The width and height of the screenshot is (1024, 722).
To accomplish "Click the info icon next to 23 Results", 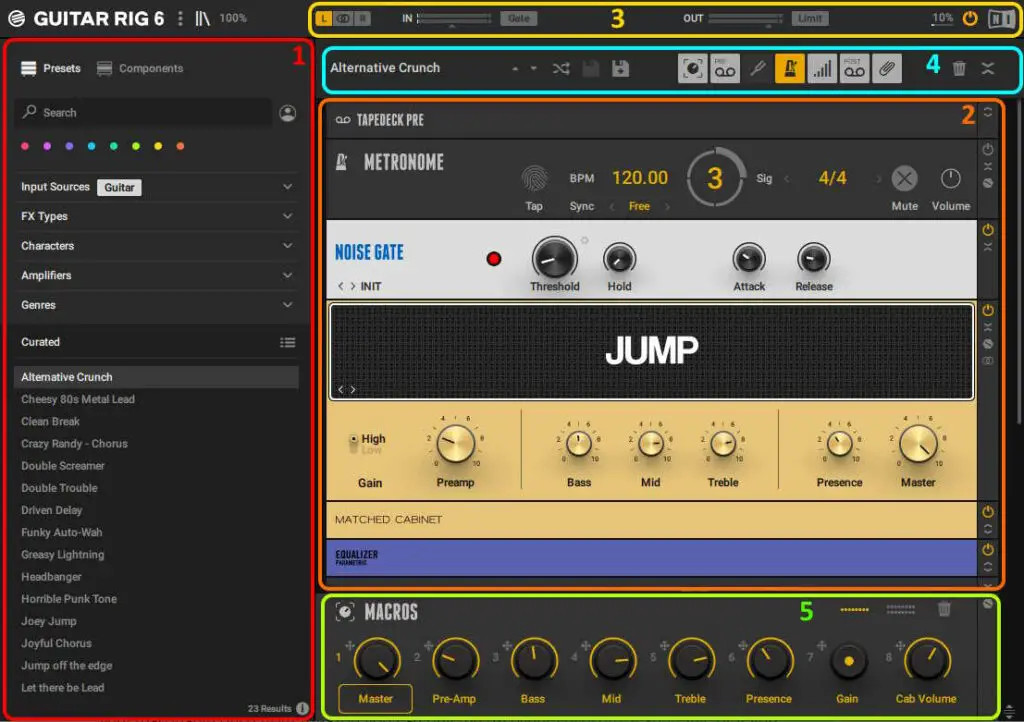I will click(x=302, y=708).
